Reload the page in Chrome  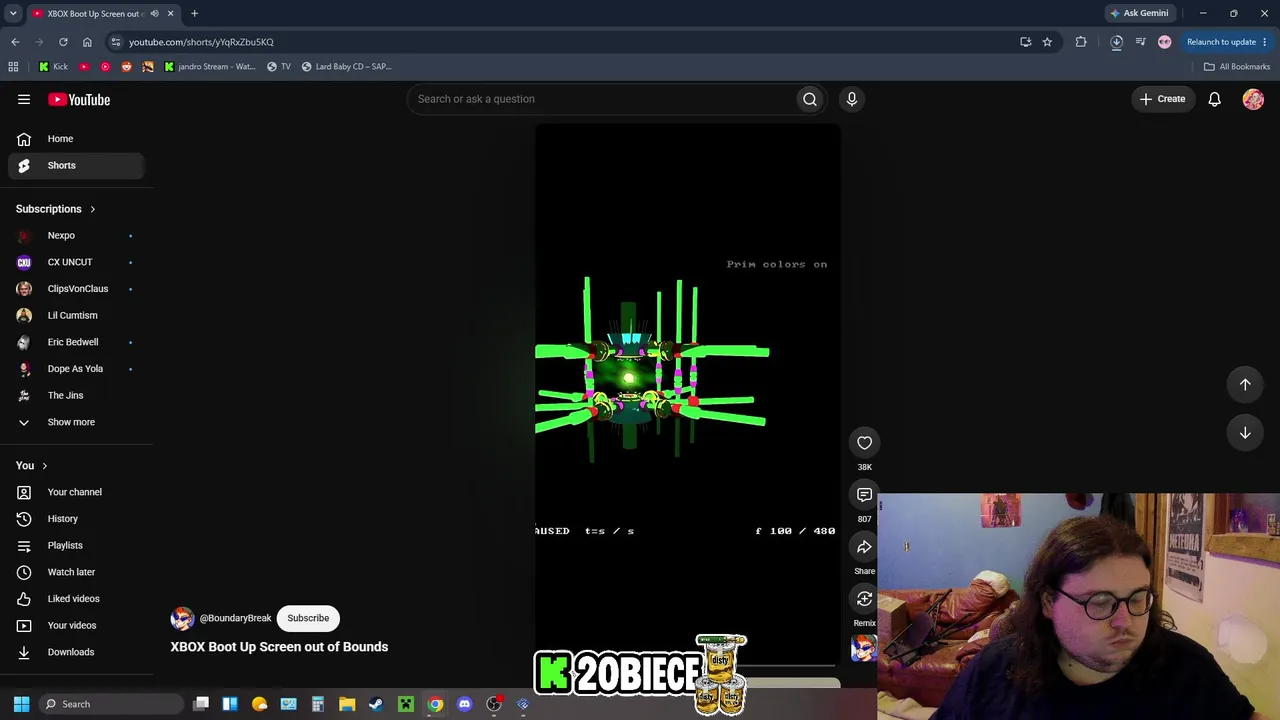(x=63, y=42)
